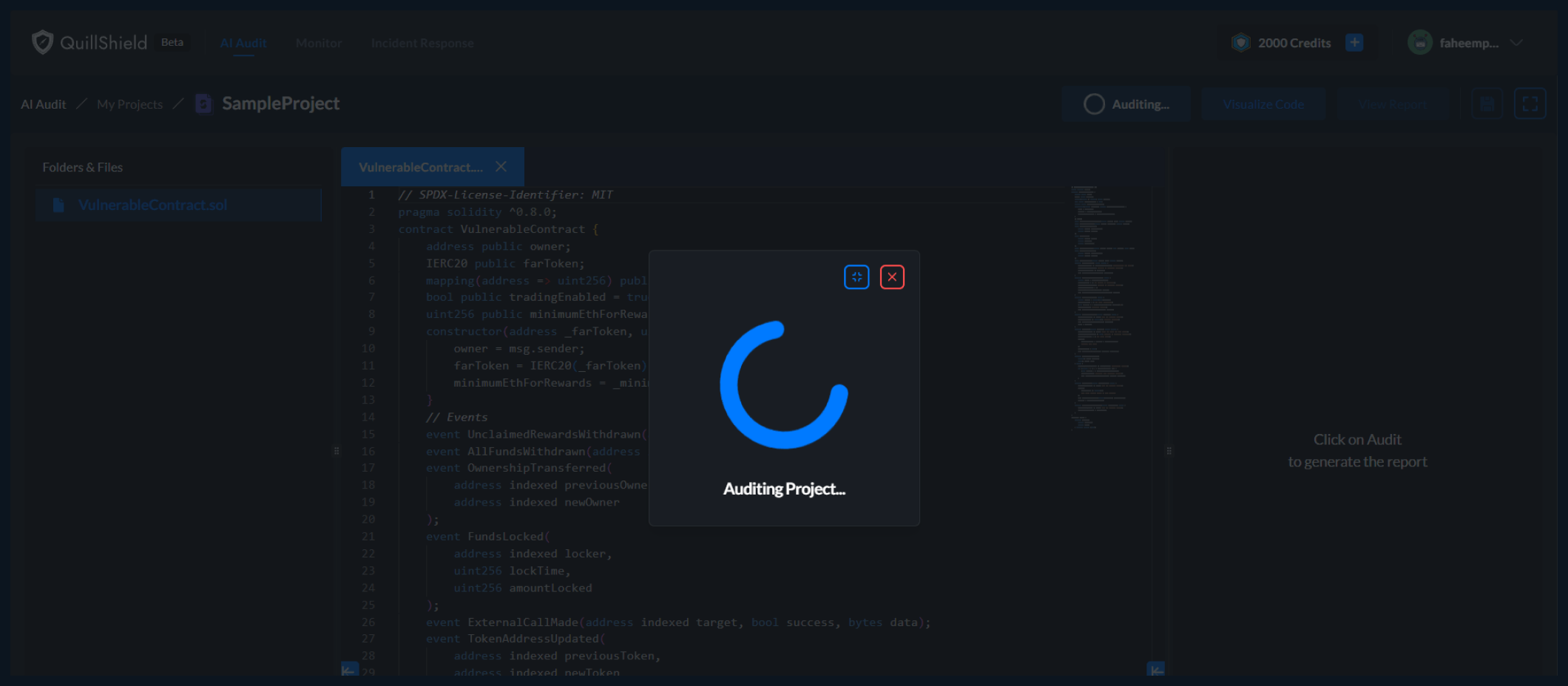Open the Monitor tab
Image resolution: width=1568 pixels, height=686 pixels.
click(x=319, y=43)
